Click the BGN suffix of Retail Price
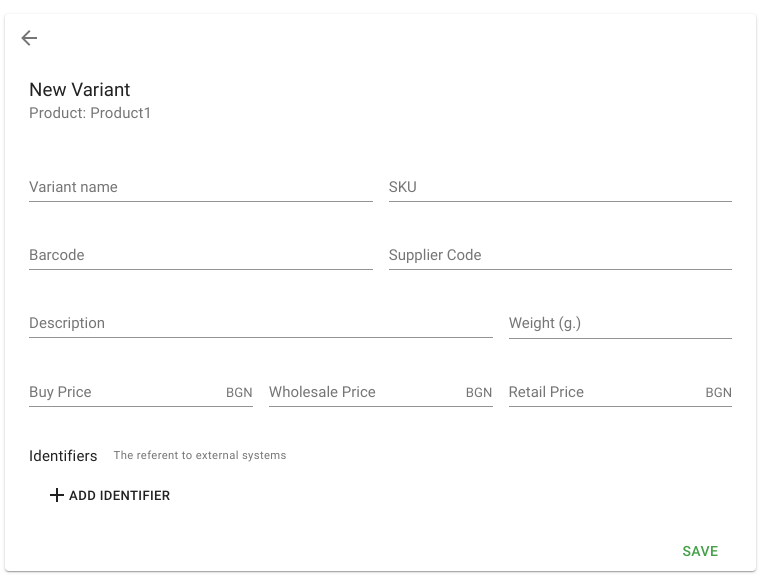Image resolution: width=761 pixels, height=580 pixels. [718, 393]
